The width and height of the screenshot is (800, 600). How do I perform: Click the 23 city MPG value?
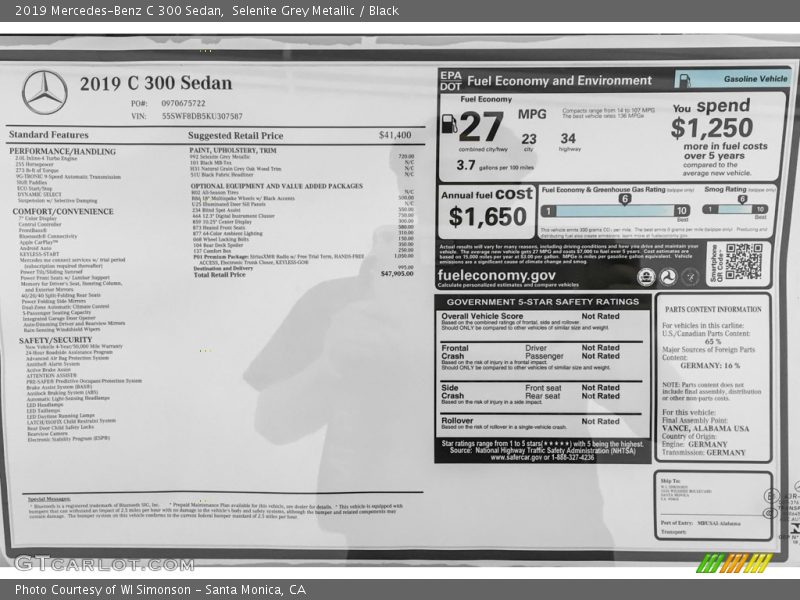(x=529, y=139)
